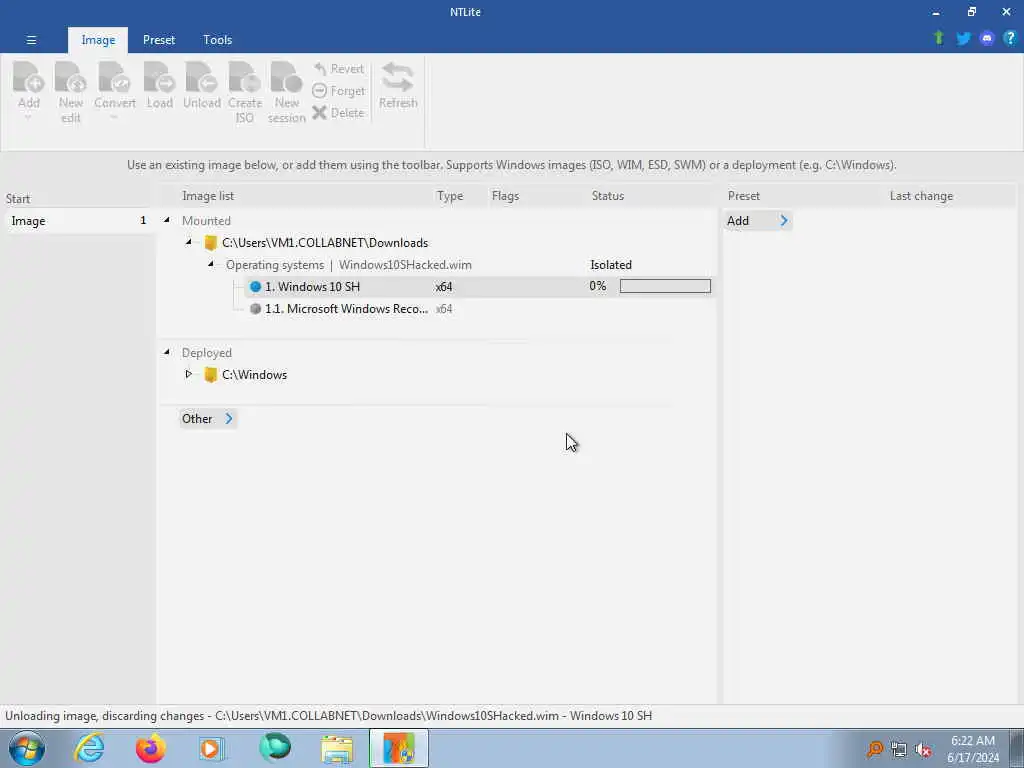This screenshot has height=768, width=1024.
Task: Click the Preset column header
Action: click(x=744, y=196)
